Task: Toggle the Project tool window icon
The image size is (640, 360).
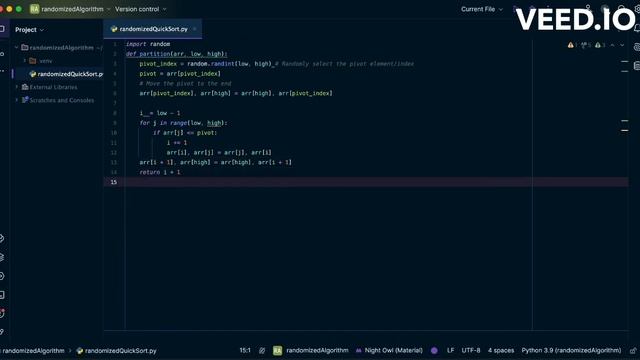Action: click(x=2, y=29)
